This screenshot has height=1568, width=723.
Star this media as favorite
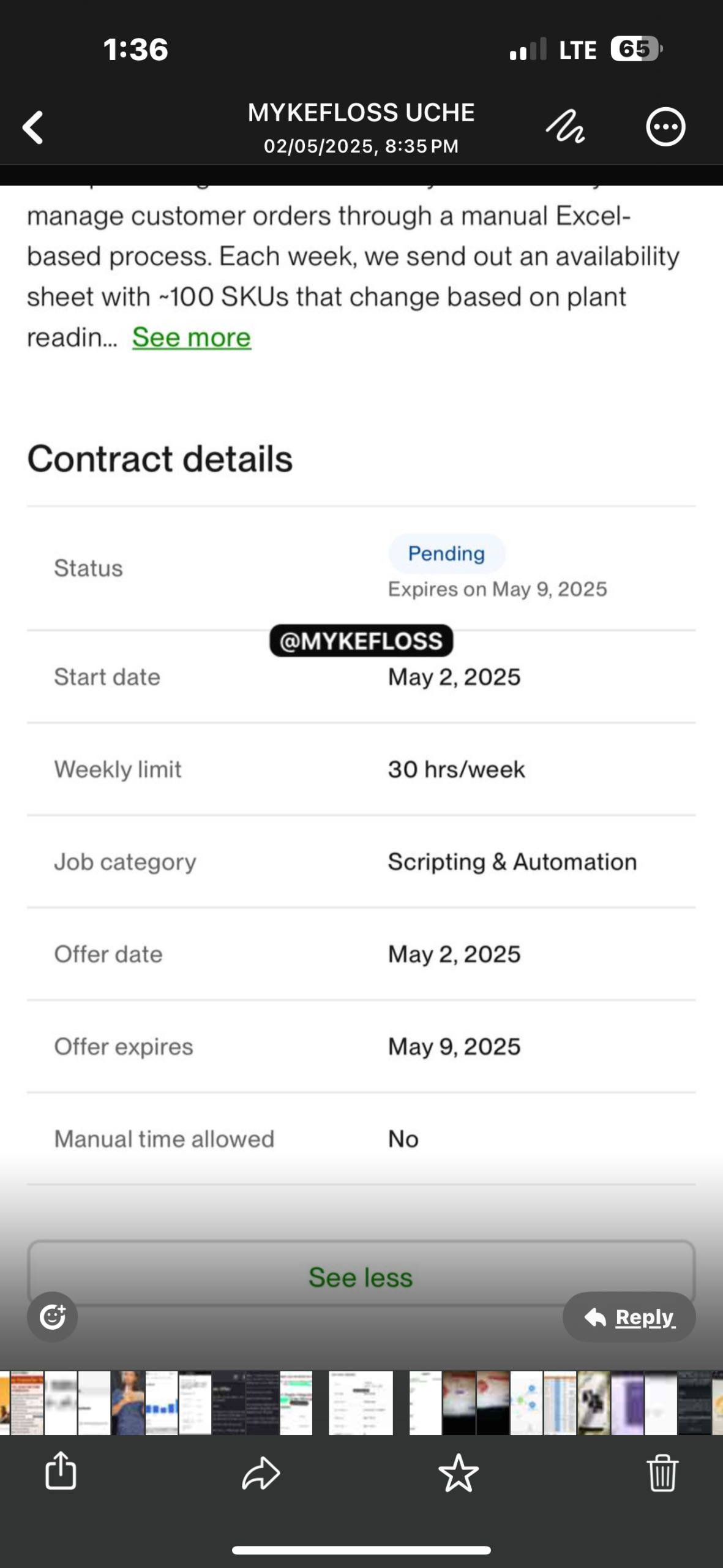pos(459,1472)
